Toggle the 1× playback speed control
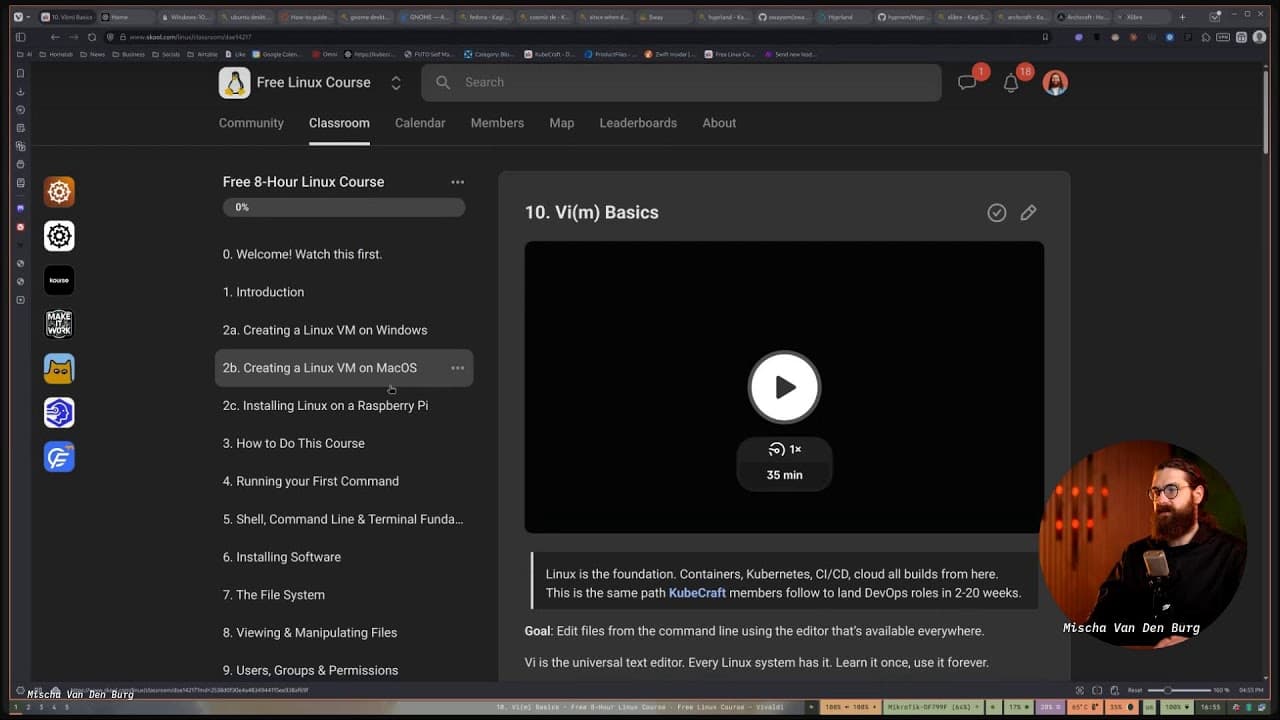This screenshot has height=720, width=1280. click(785, 449)
